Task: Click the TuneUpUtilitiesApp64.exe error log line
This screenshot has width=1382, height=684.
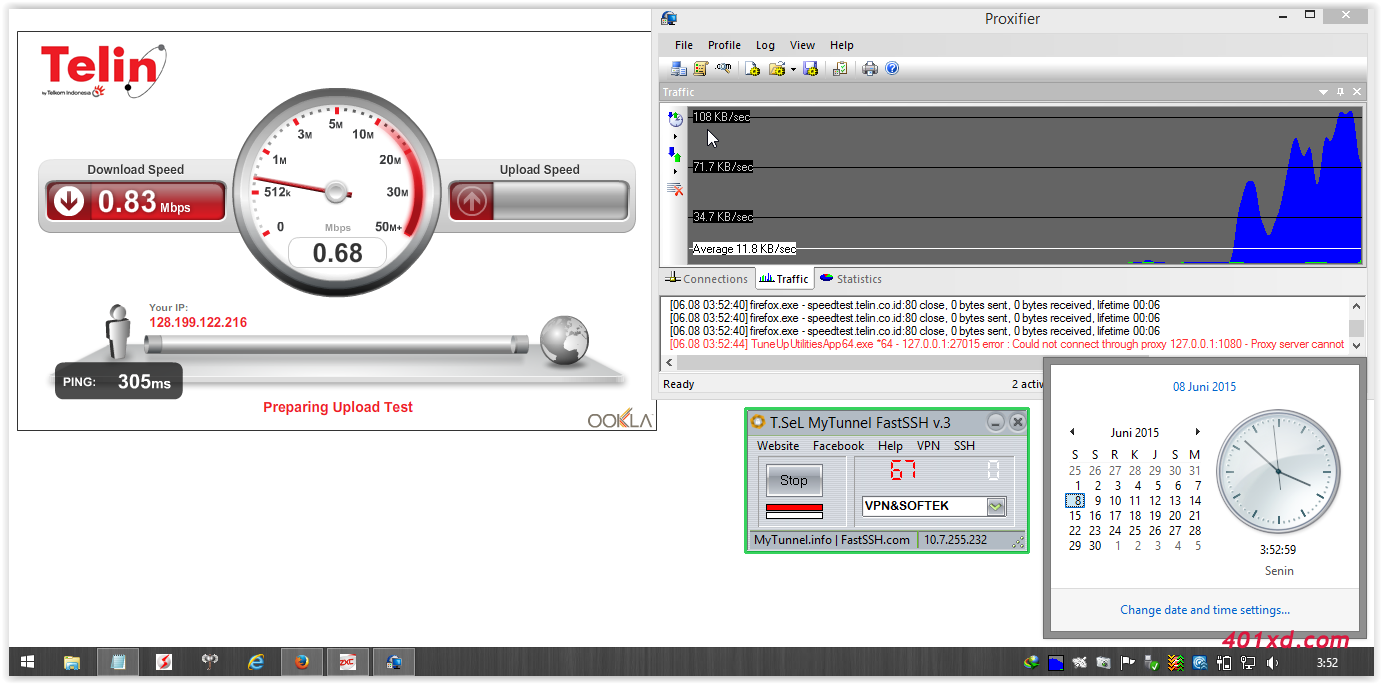Action: tap(1007, 344)
